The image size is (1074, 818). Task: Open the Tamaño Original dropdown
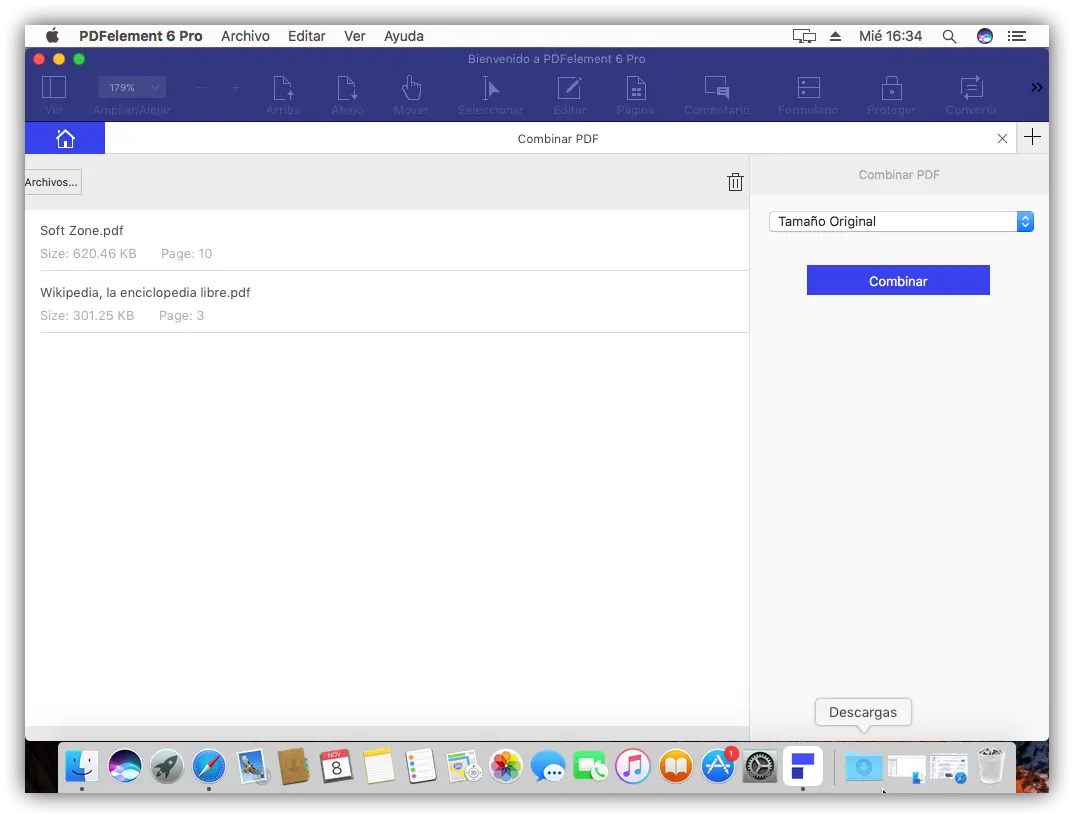[x=901, y=221]
